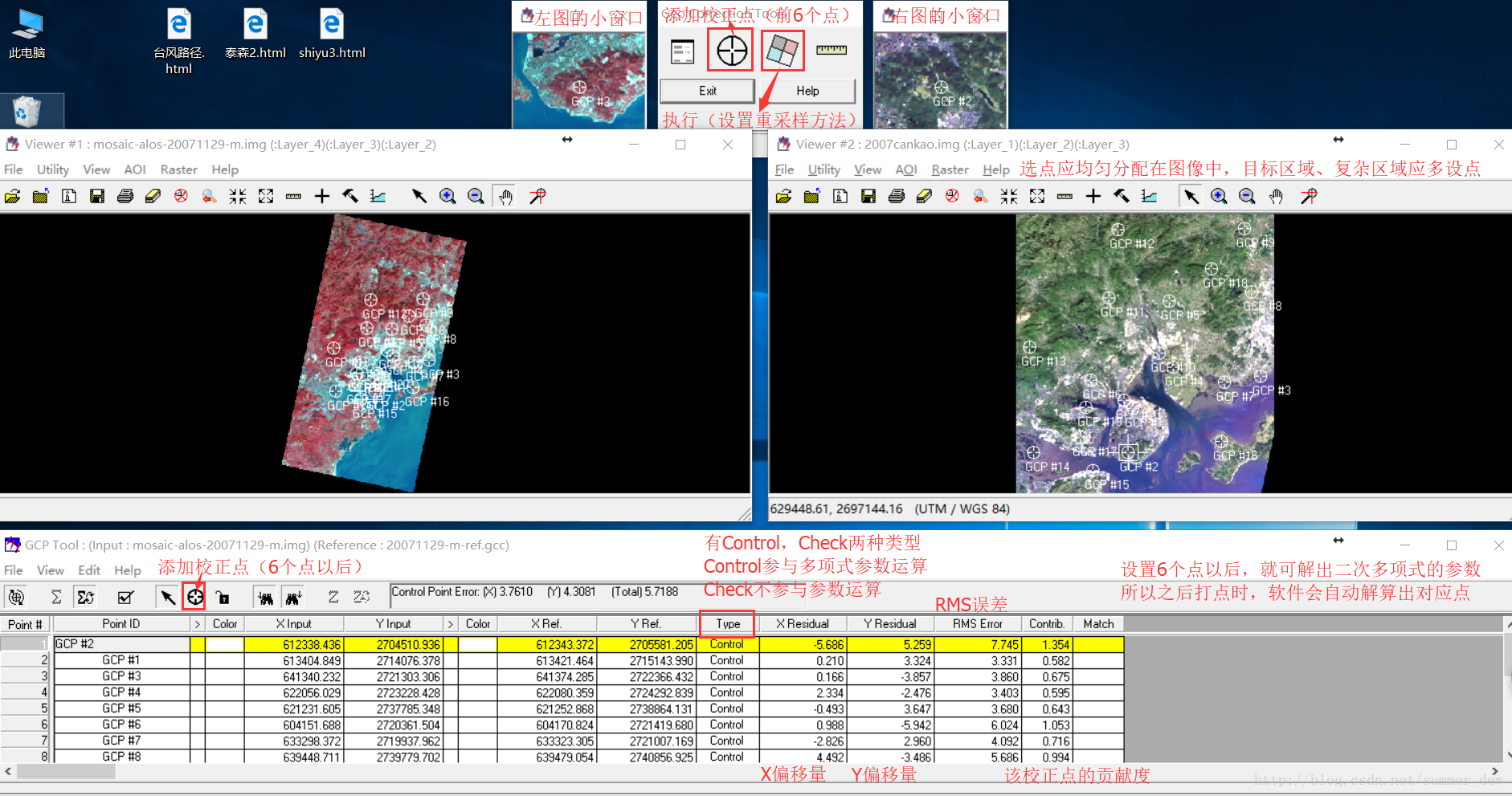The width and height of the screenshot is (1512, 796).
Task: Click X Input value 613404.849
Action: coord(294,660)
